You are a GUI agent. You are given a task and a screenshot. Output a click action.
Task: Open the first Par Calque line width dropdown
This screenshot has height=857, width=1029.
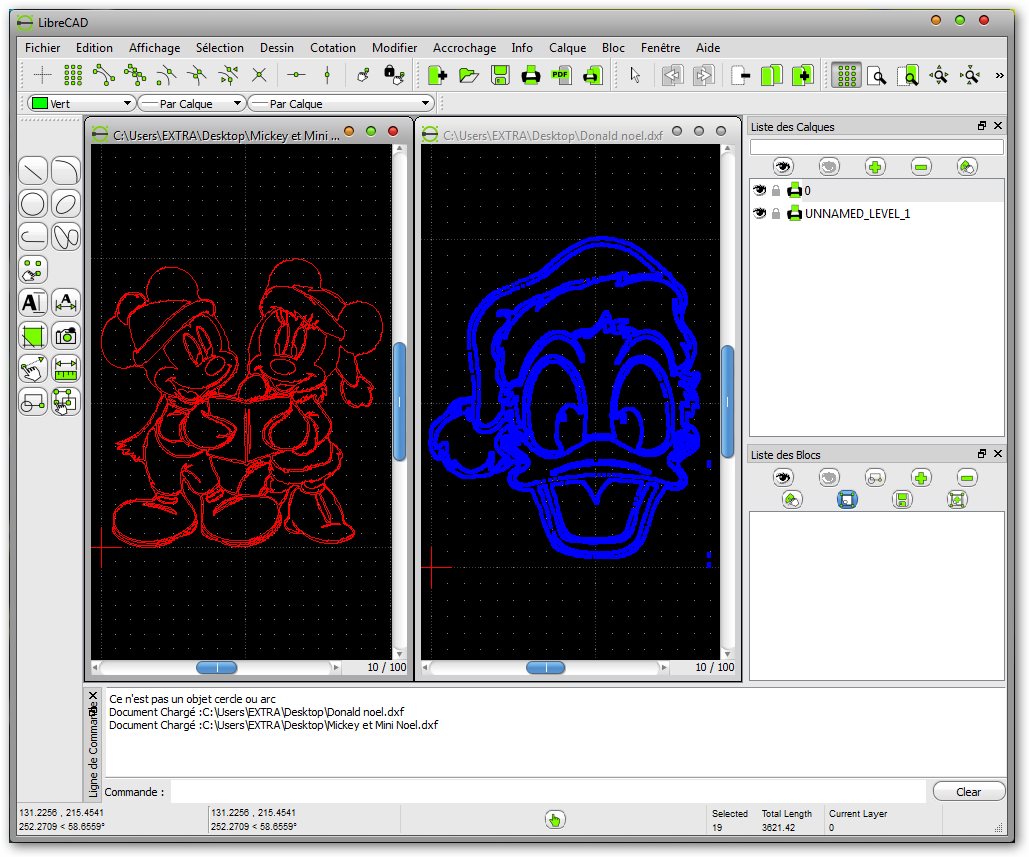coord(191,103)
